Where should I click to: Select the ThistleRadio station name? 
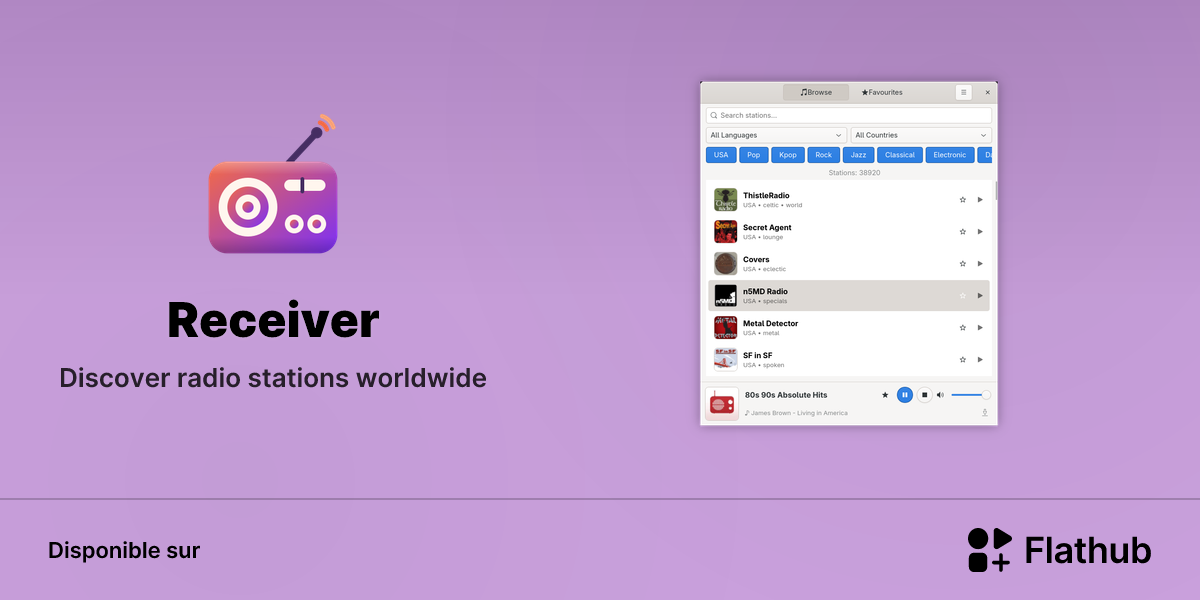(766, 196)
